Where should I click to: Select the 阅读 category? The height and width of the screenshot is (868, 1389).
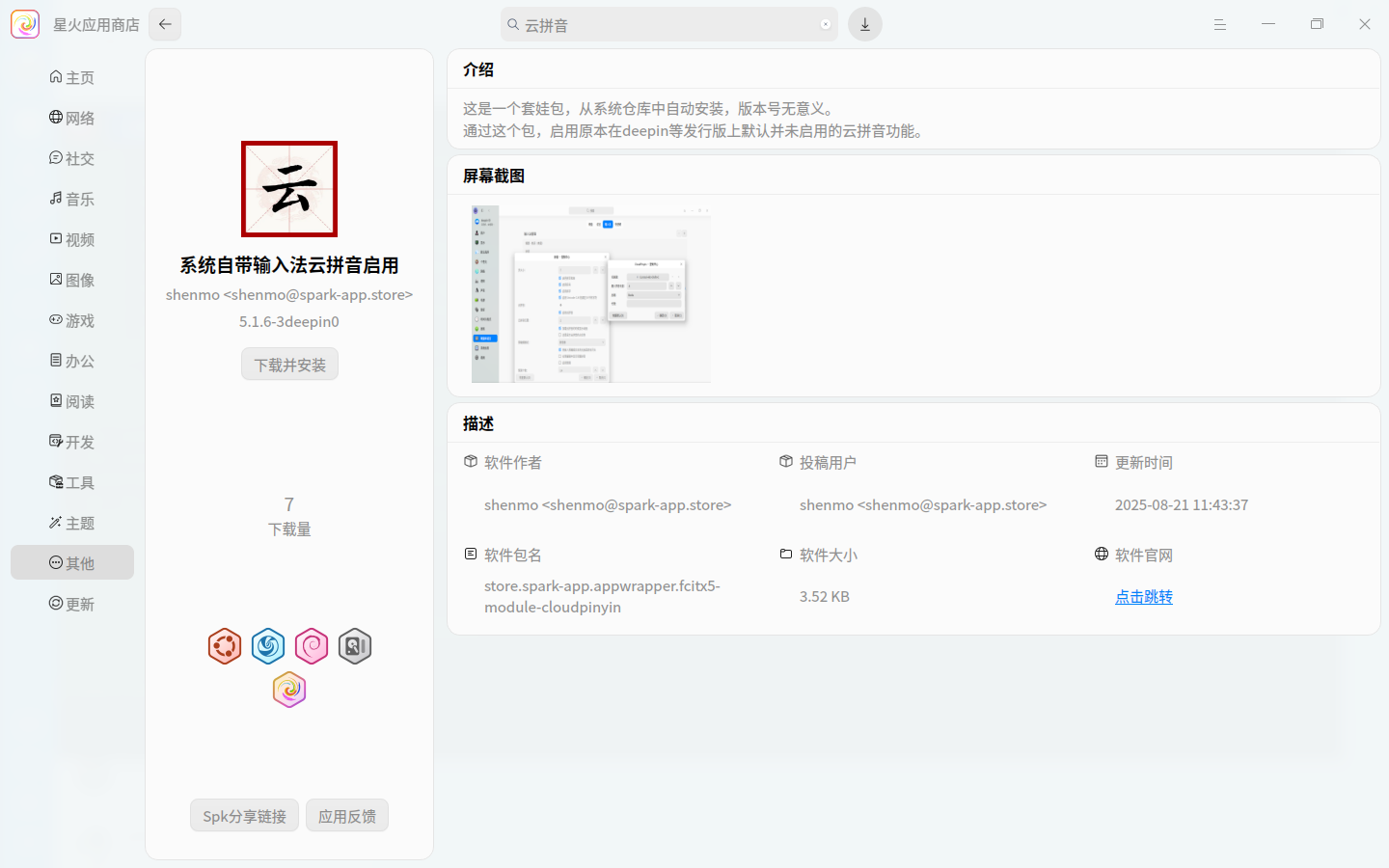click(72, 401)
